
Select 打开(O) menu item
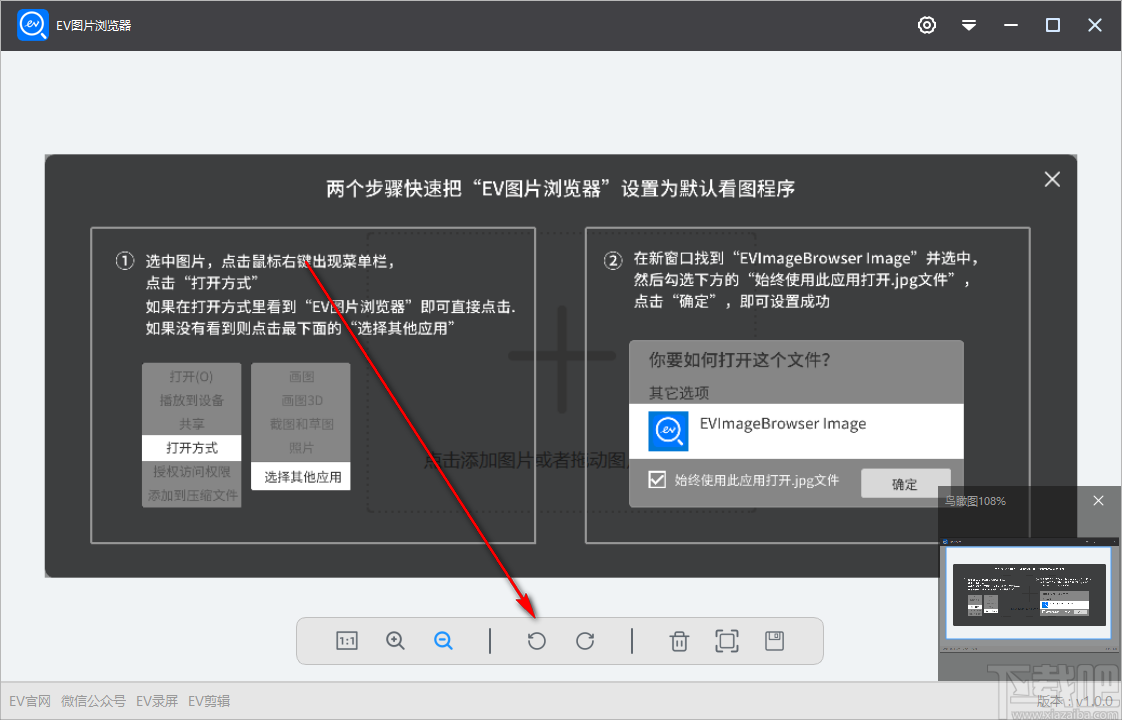click(191, 376)
